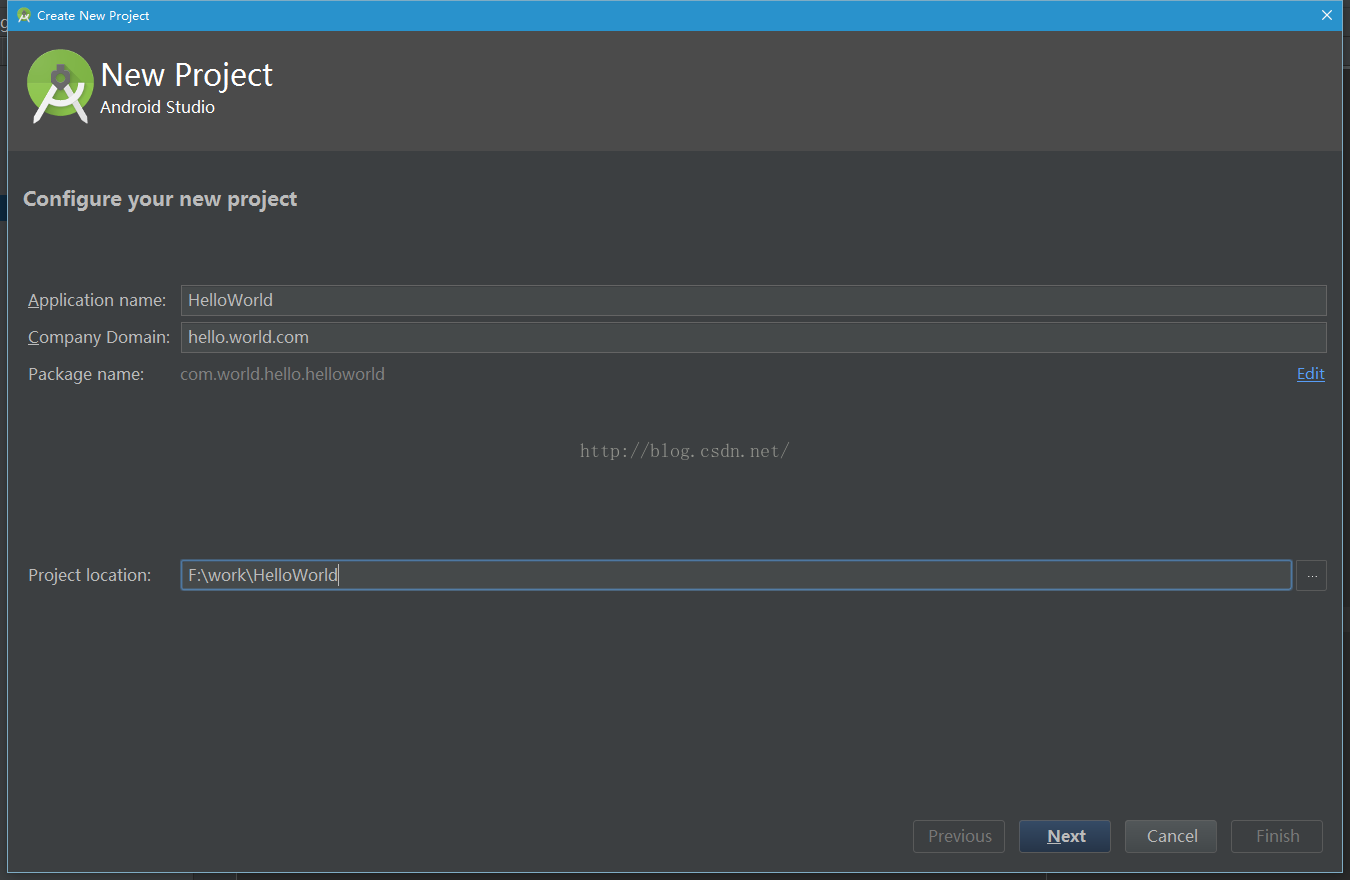Viewport: 1350px width, 880px height.
Task: Click the 'Package name:' label
Action: click(x=86, y=374)
